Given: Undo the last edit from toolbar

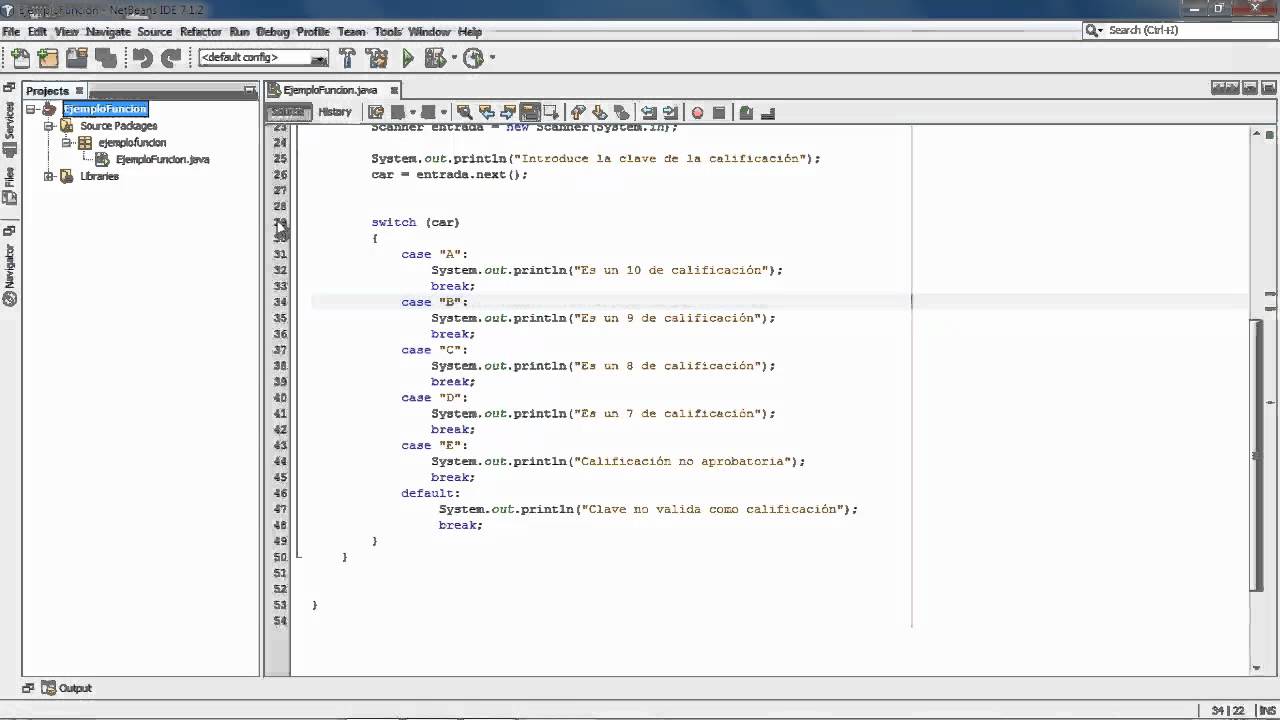Looking at the screenshot, I should [142, 58].
